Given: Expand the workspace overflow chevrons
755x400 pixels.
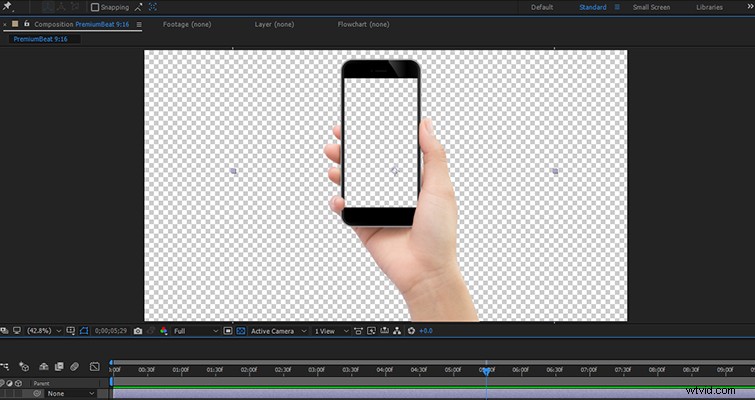Looking at the screenshot, I should (x=750, y=7).
